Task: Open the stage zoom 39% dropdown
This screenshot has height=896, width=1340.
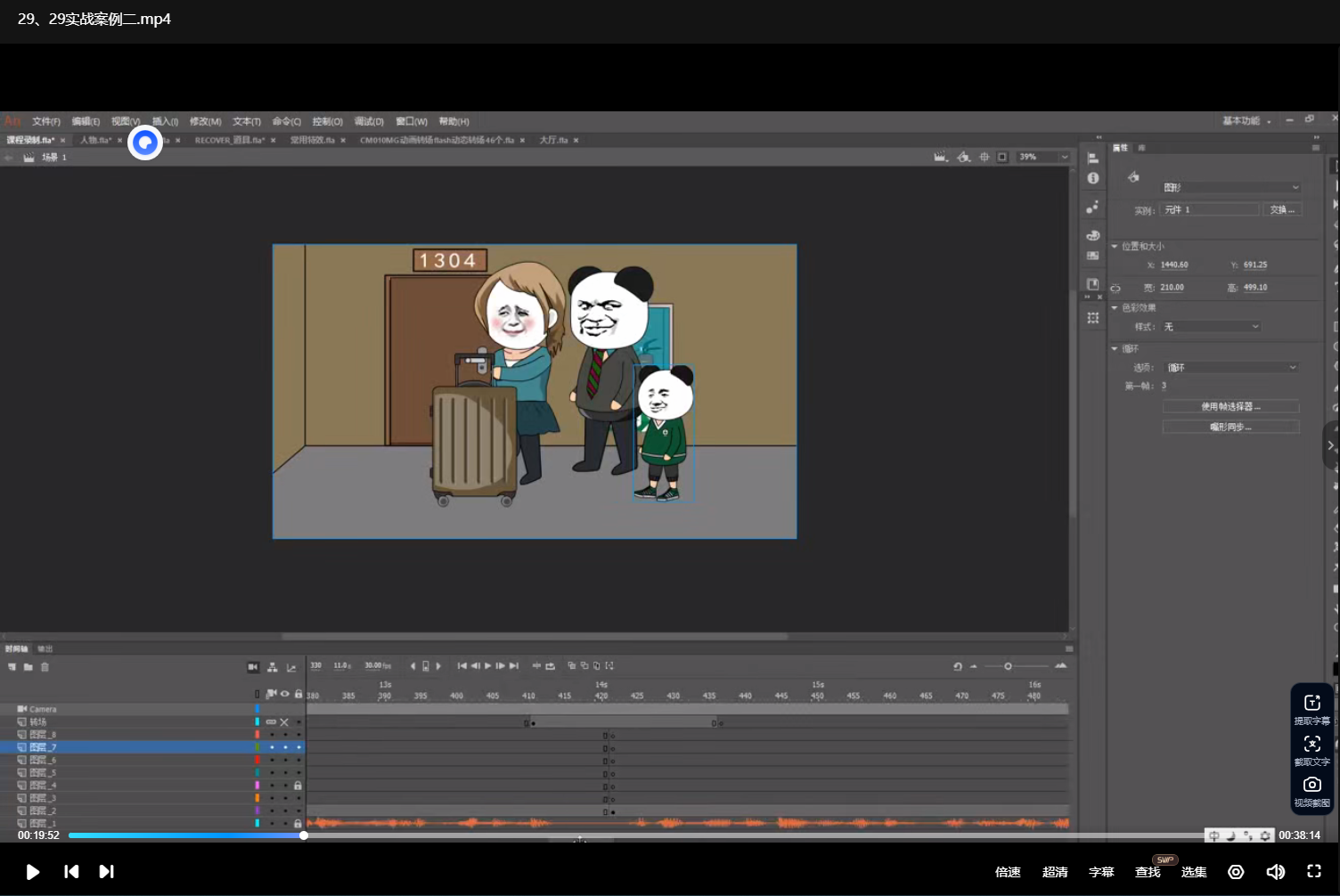Action: click(x=1064, y=157)
